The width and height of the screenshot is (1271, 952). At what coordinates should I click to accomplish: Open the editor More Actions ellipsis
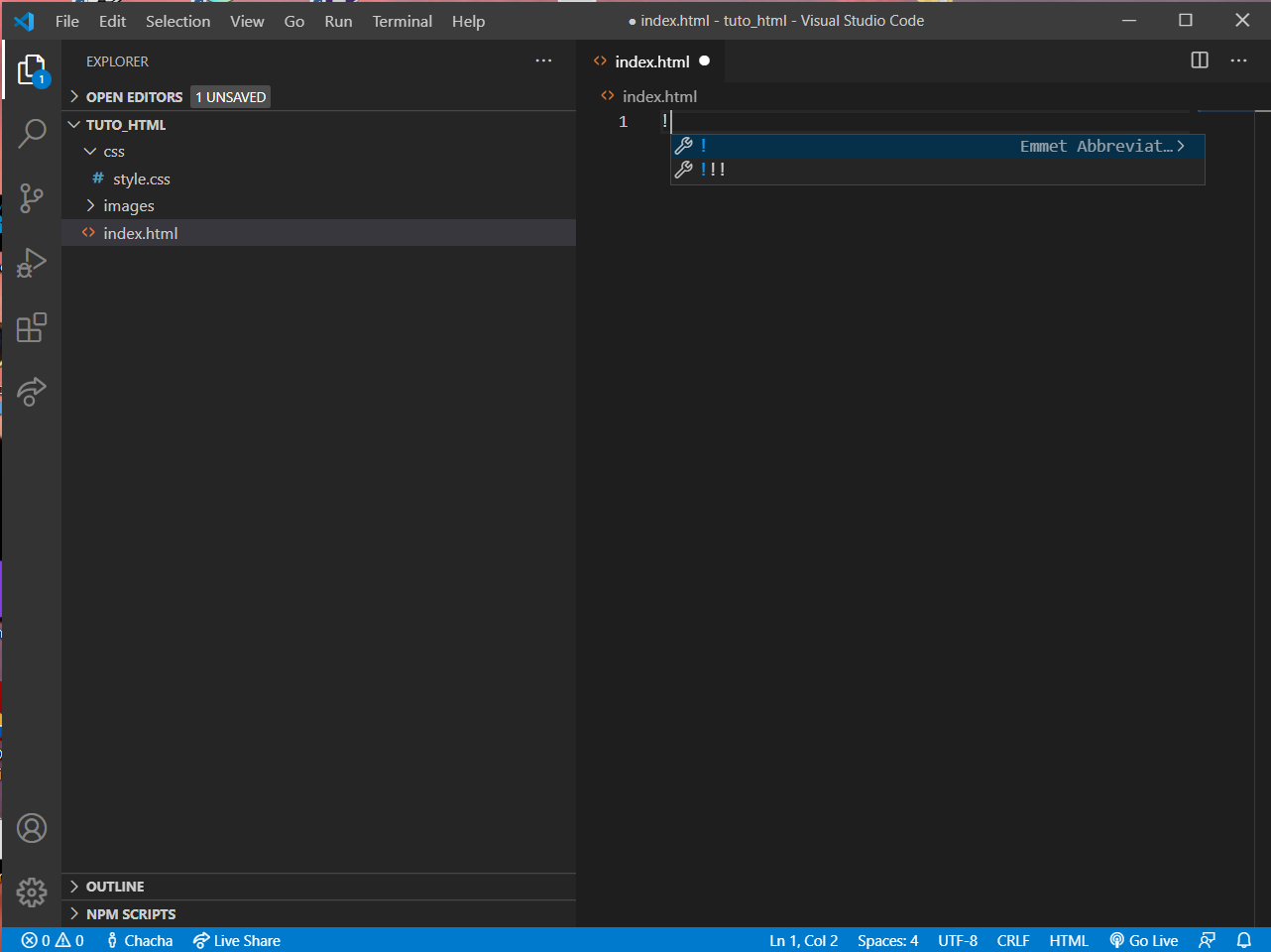(x=1238, y=60)
